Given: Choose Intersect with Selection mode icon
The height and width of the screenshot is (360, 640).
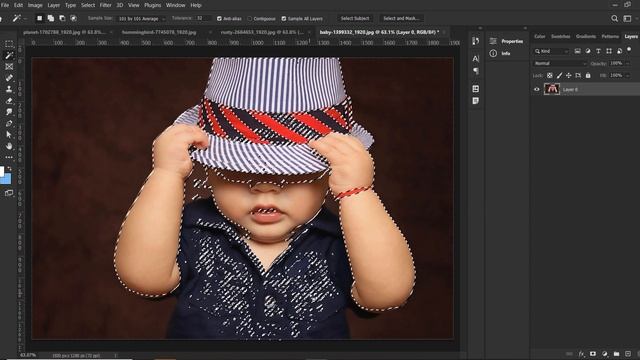Looking at the screenshot, I should click(x=73, y=18).
